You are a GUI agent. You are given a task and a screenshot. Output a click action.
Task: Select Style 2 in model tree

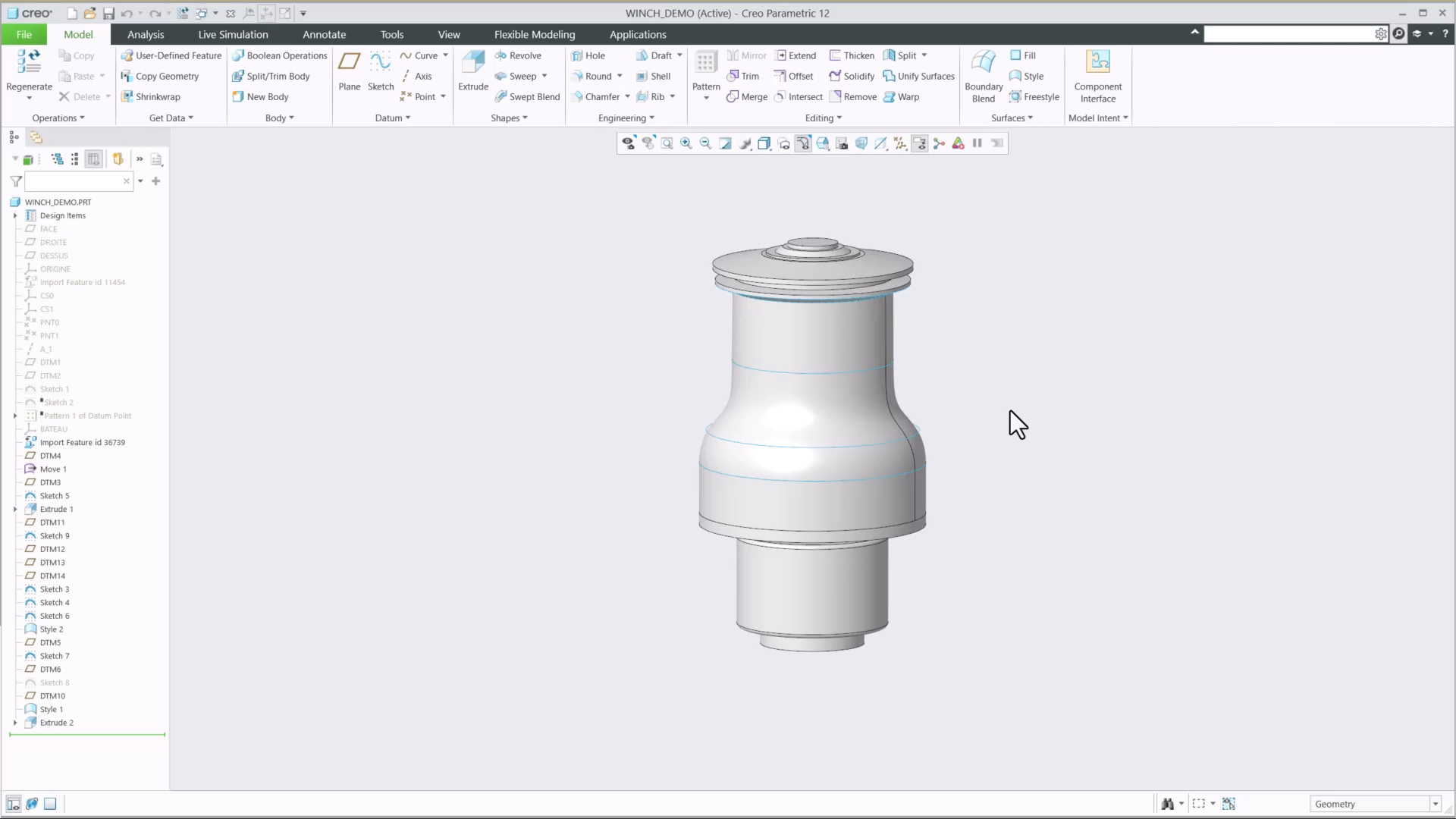(52, 629)
